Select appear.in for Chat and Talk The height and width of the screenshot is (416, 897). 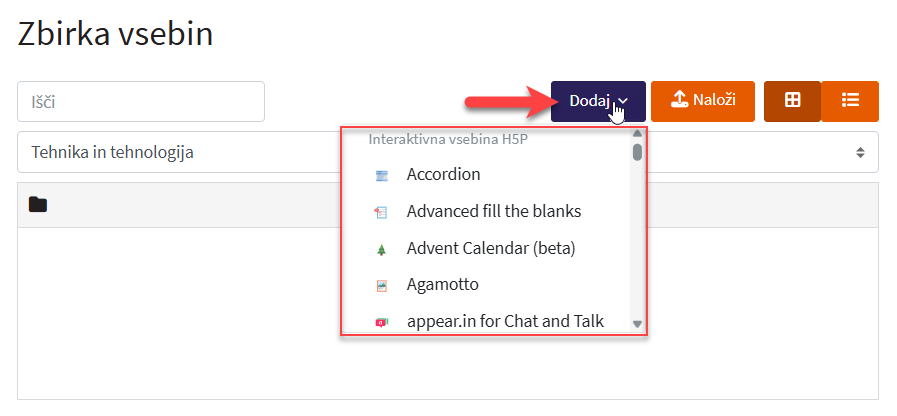point(503,321)
